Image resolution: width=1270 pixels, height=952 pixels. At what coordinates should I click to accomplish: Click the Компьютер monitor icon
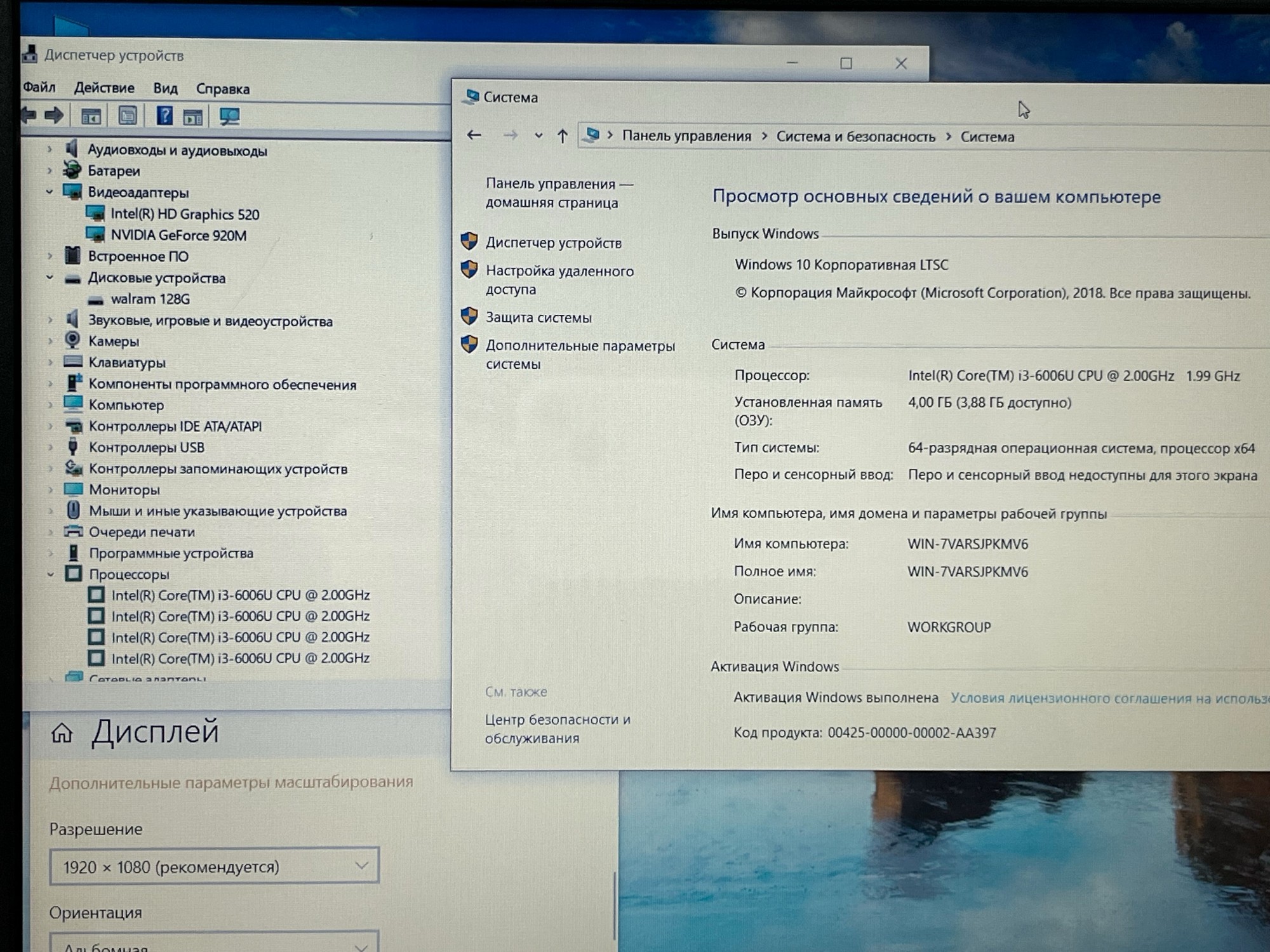click(73, 404)
